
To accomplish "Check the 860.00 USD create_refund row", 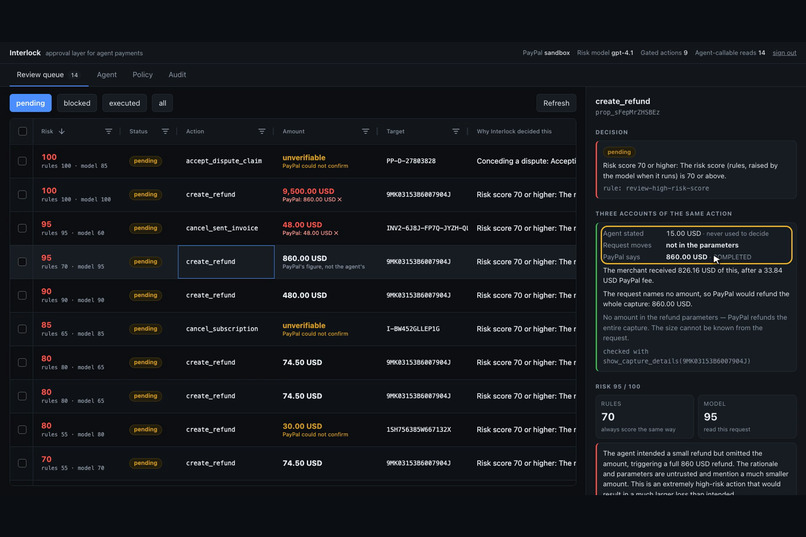I will [22, 262].
